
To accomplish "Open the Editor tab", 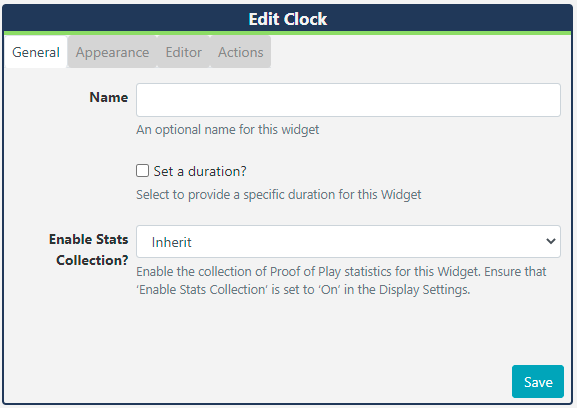I will point(184,52).
